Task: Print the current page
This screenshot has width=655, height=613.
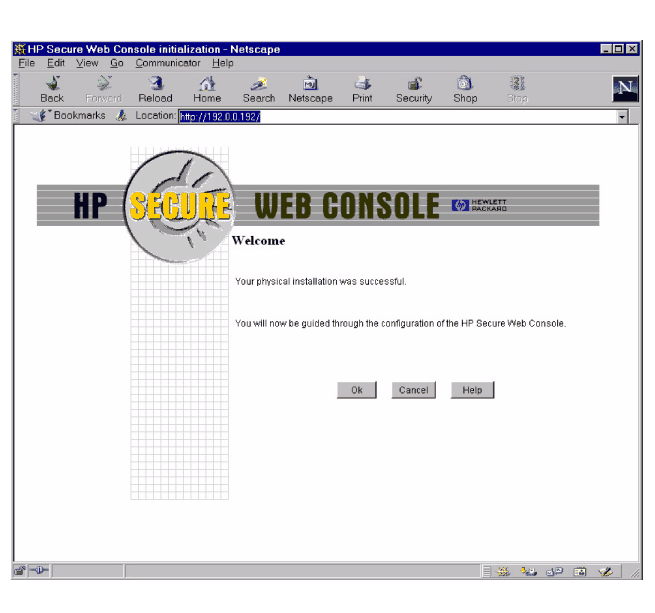Action: click(362, 89)
